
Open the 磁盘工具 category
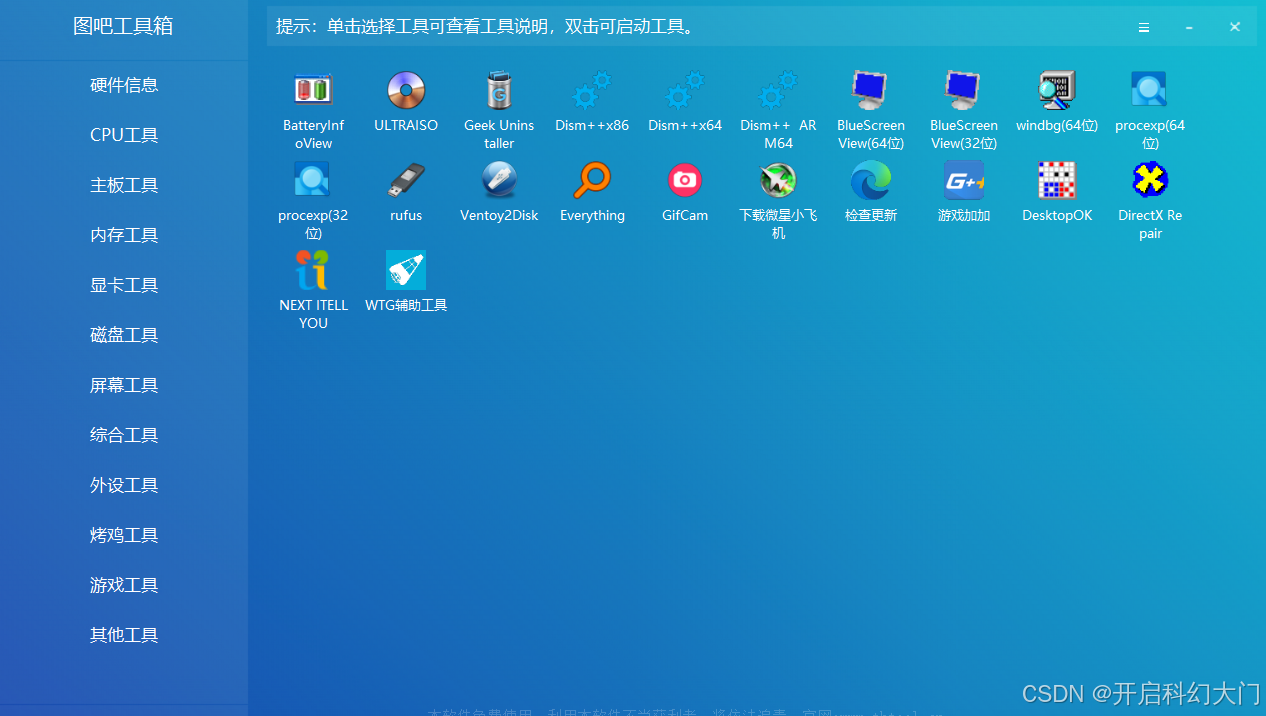pyautogui.click(x=124, y=335)
